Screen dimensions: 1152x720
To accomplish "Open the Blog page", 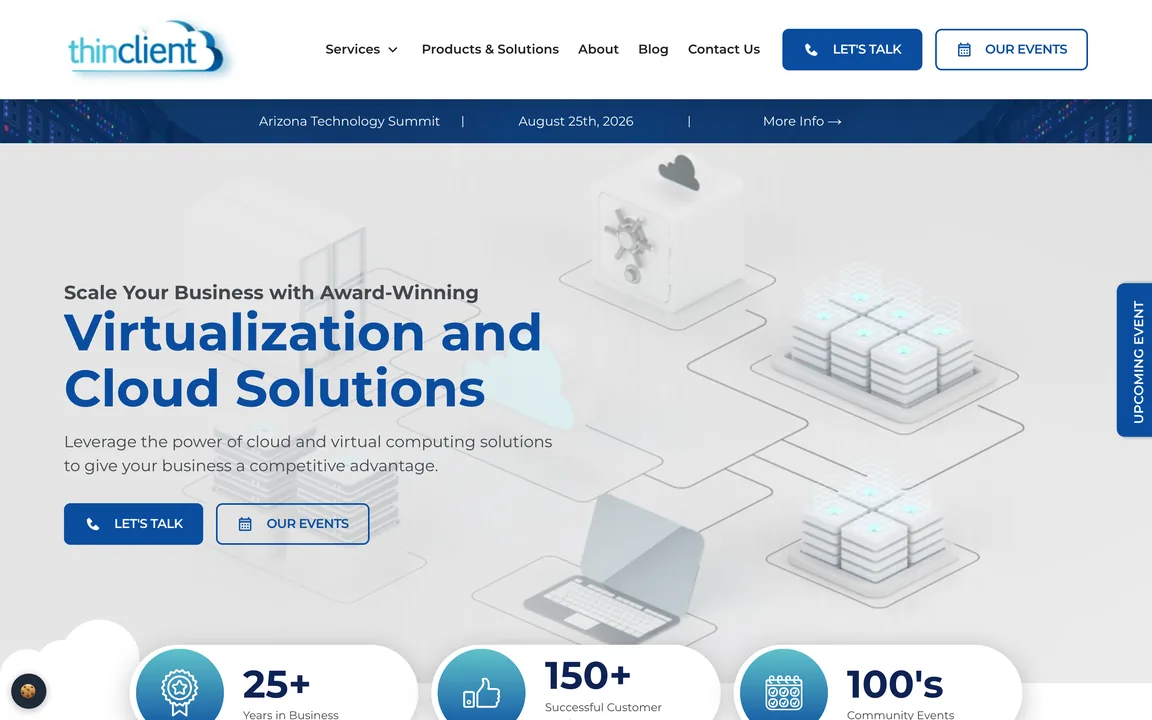I will coord(653,49).
